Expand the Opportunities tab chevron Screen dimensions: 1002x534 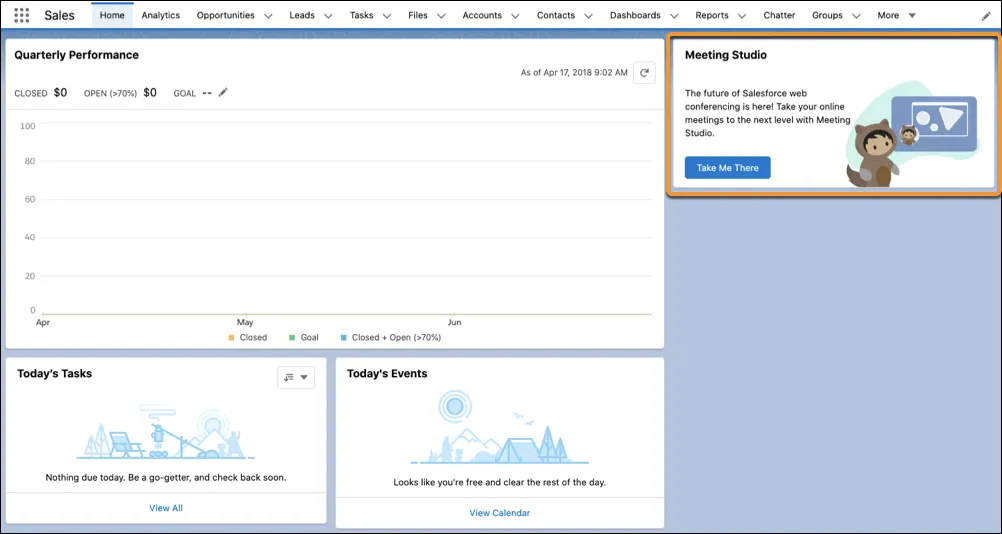(x=268, y=16)
